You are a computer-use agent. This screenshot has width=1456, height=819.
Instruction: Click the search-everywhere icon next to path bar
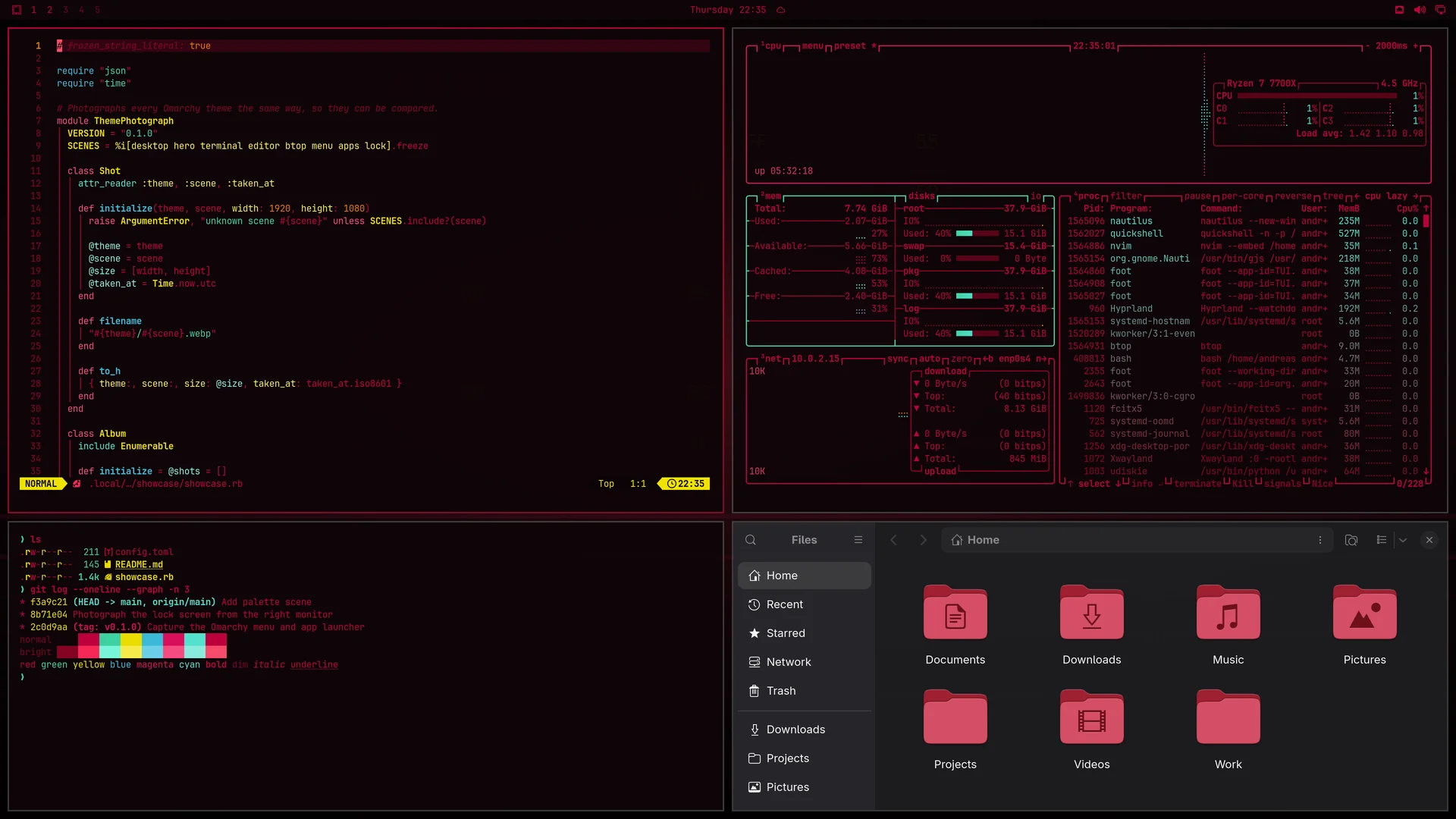[x=1351, y=540]
